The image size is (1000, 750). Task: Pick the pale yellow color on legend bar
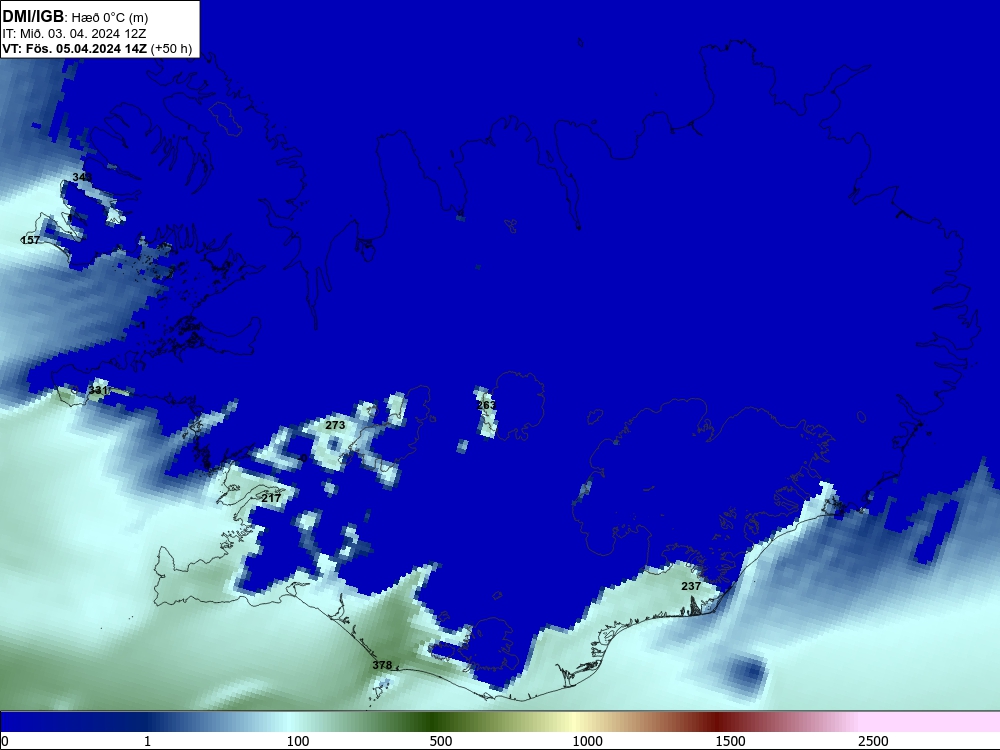[574, 723]
